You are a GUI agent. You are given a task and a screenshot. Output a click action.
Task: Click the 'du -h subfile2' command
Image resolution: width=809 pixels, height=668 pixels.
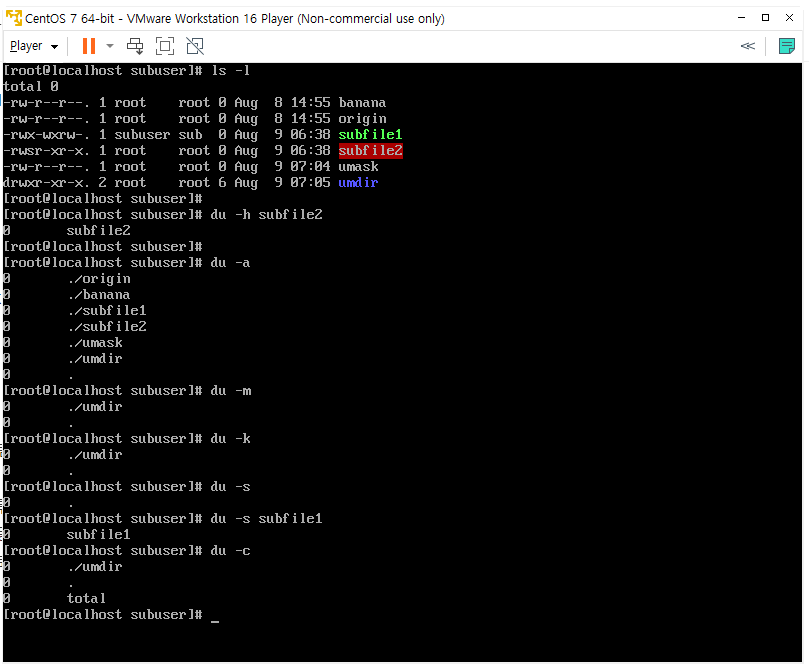[266, 215]
